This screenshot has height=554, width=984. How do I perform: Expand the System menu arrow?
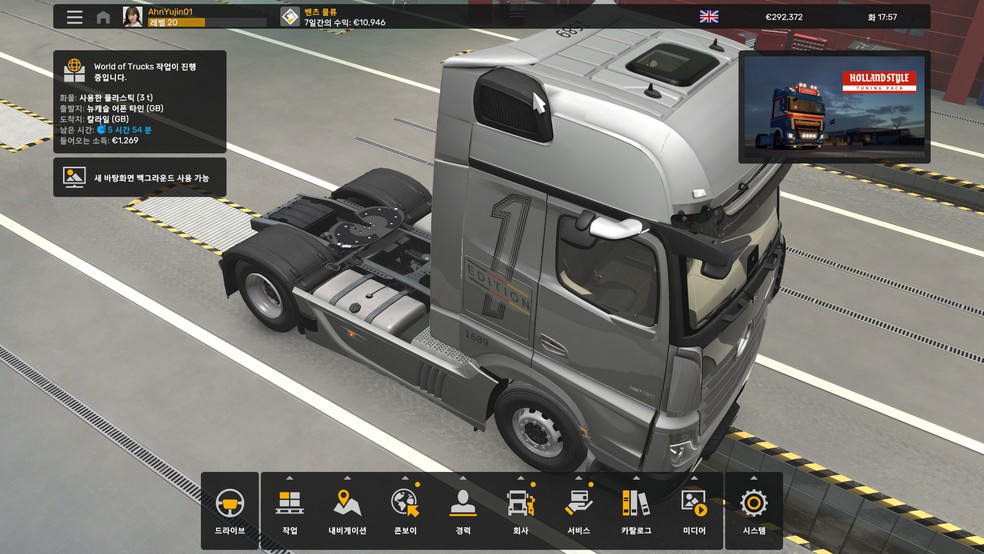pyautogui.click(x=754, y=478)
